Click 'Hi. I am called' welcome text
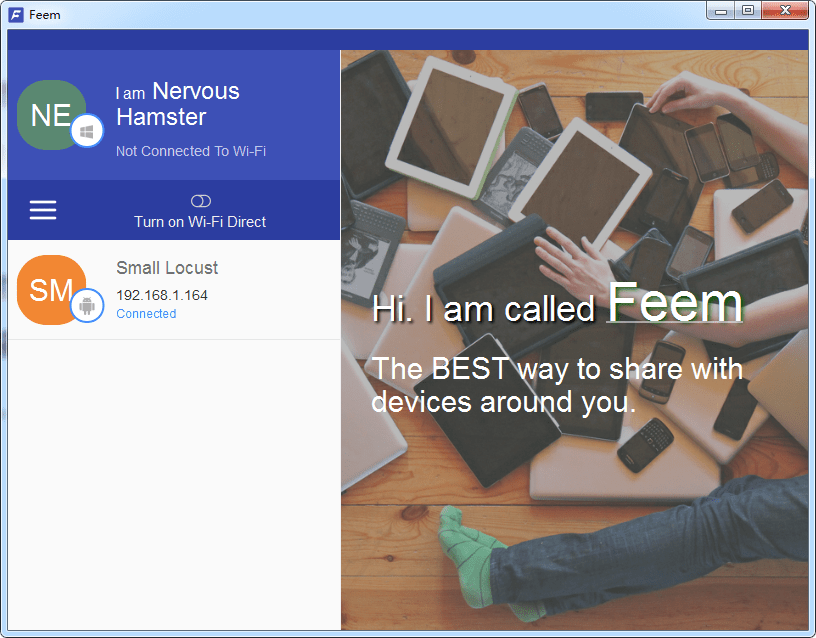The height and width of the screenshot is (638, 816). [x=483, y=309]
